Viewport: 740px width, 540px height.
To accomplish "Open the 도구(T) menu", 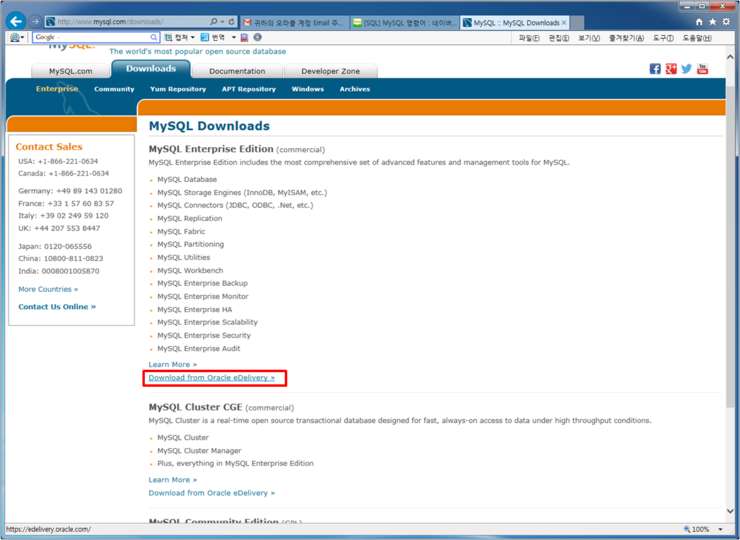I will click(x=663, y=38).
